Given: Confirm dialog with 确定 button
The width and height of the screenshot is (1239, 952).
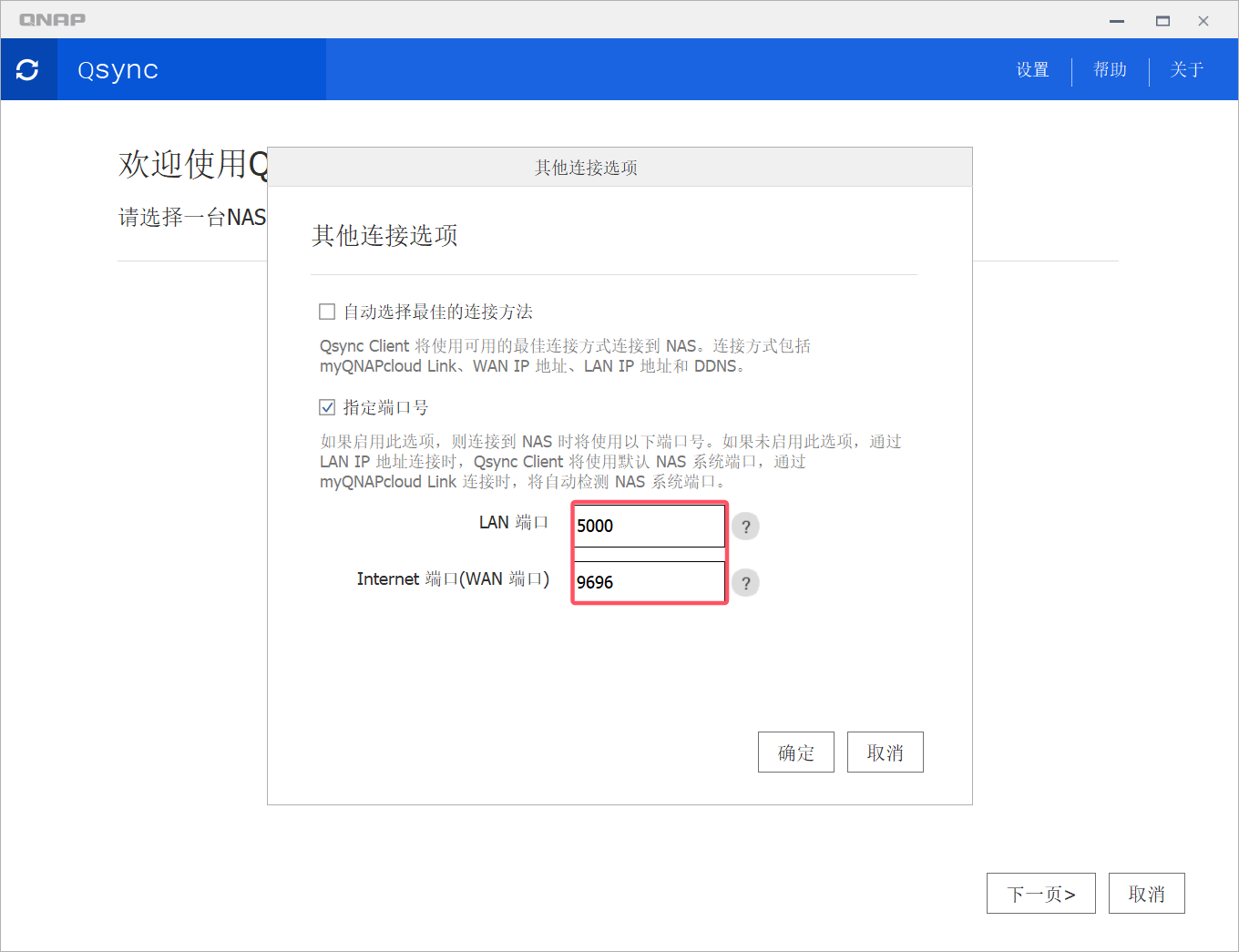Looking at the screenshot, I should pyautogui.click(x=796, y=752).
